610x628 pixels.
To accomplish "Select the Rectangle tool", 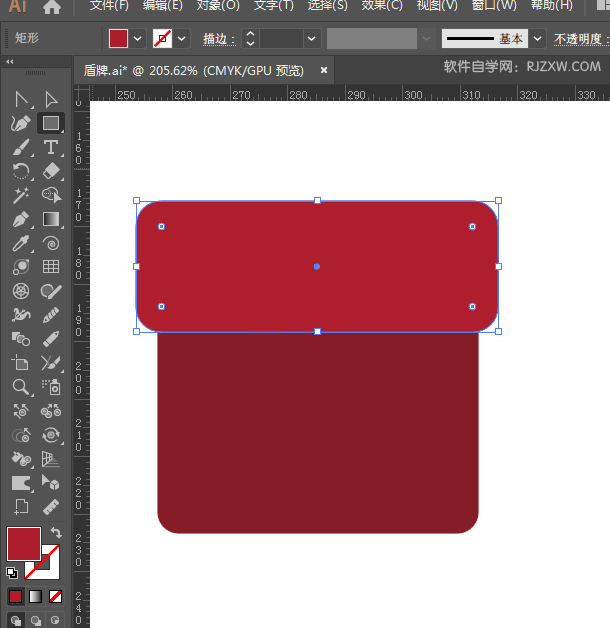I will point(51,123).
